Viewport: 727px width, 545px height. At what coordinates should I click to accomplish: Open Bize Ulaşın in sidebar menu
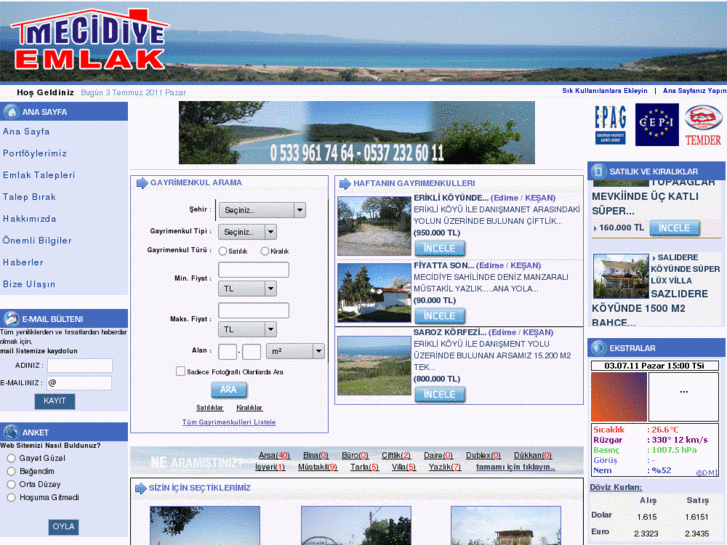click(29, 284)
